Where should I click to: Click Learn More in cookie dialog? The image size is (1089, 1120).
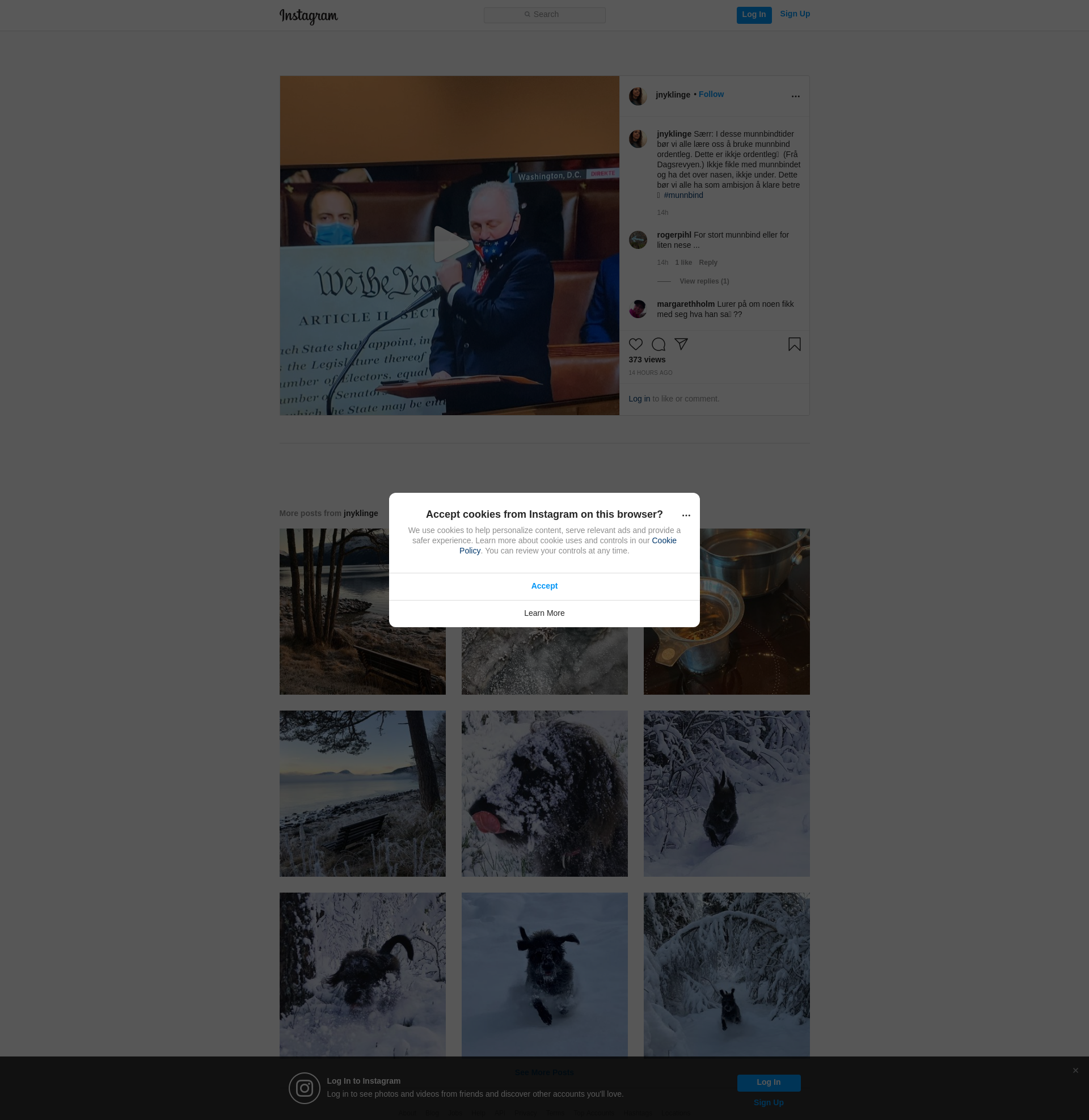point(544,614)
